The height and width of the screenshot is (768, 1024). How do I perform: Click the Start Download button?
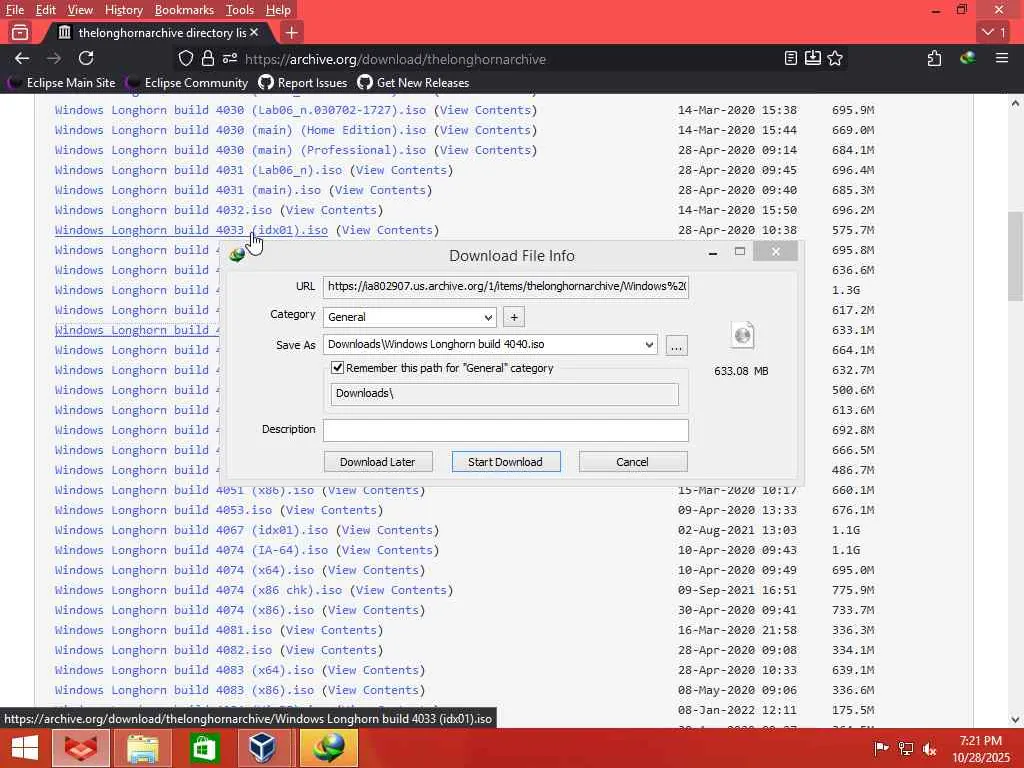tap(505, 462)
